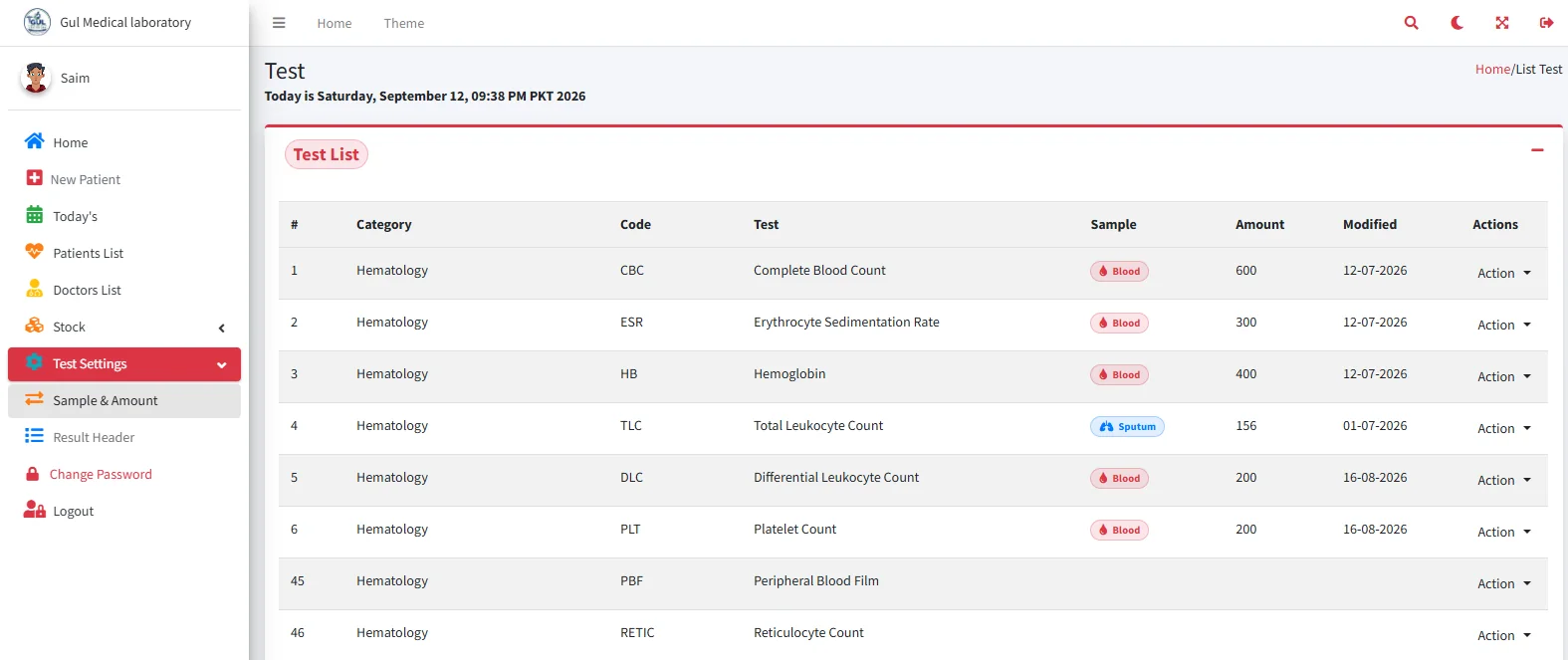The image size is (1568, 660).
Task: Expand the Stock submenu chevron
Action: tap(222, 328)
